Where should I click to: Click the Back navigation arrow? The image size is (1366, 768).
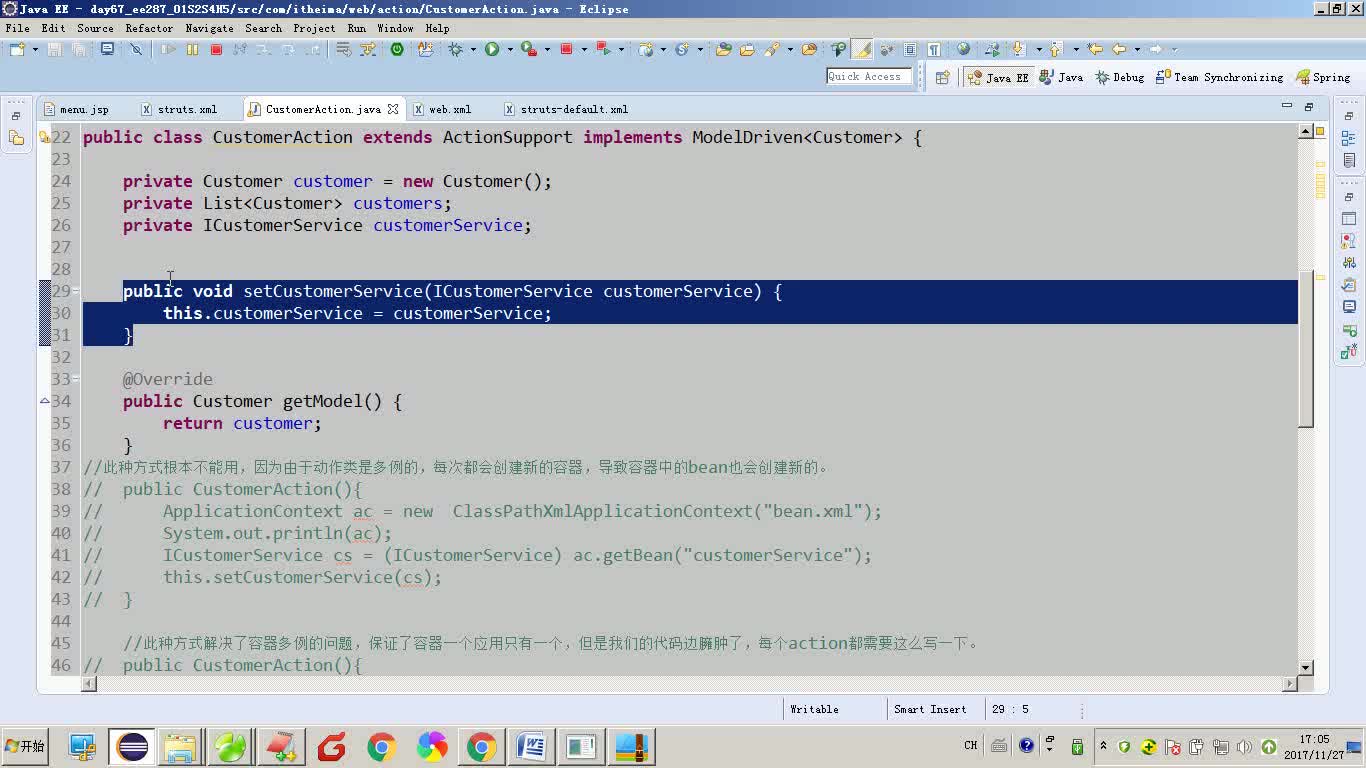click(1119, 49)
